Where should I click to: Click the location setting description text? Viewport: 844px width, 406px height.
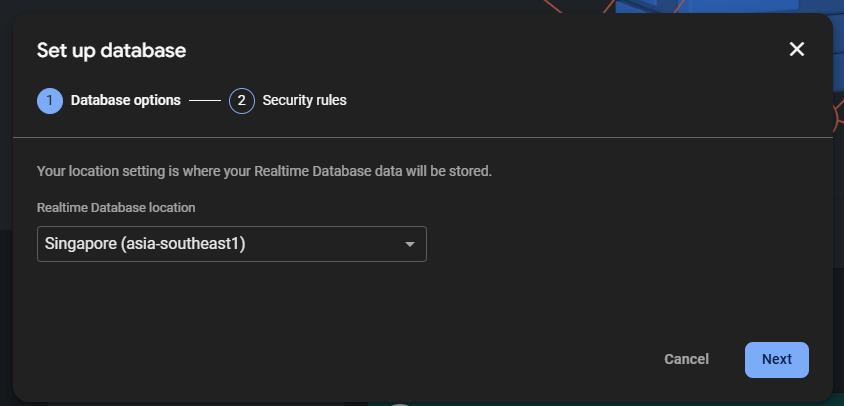pyautogui.click(x=264, y=171)
